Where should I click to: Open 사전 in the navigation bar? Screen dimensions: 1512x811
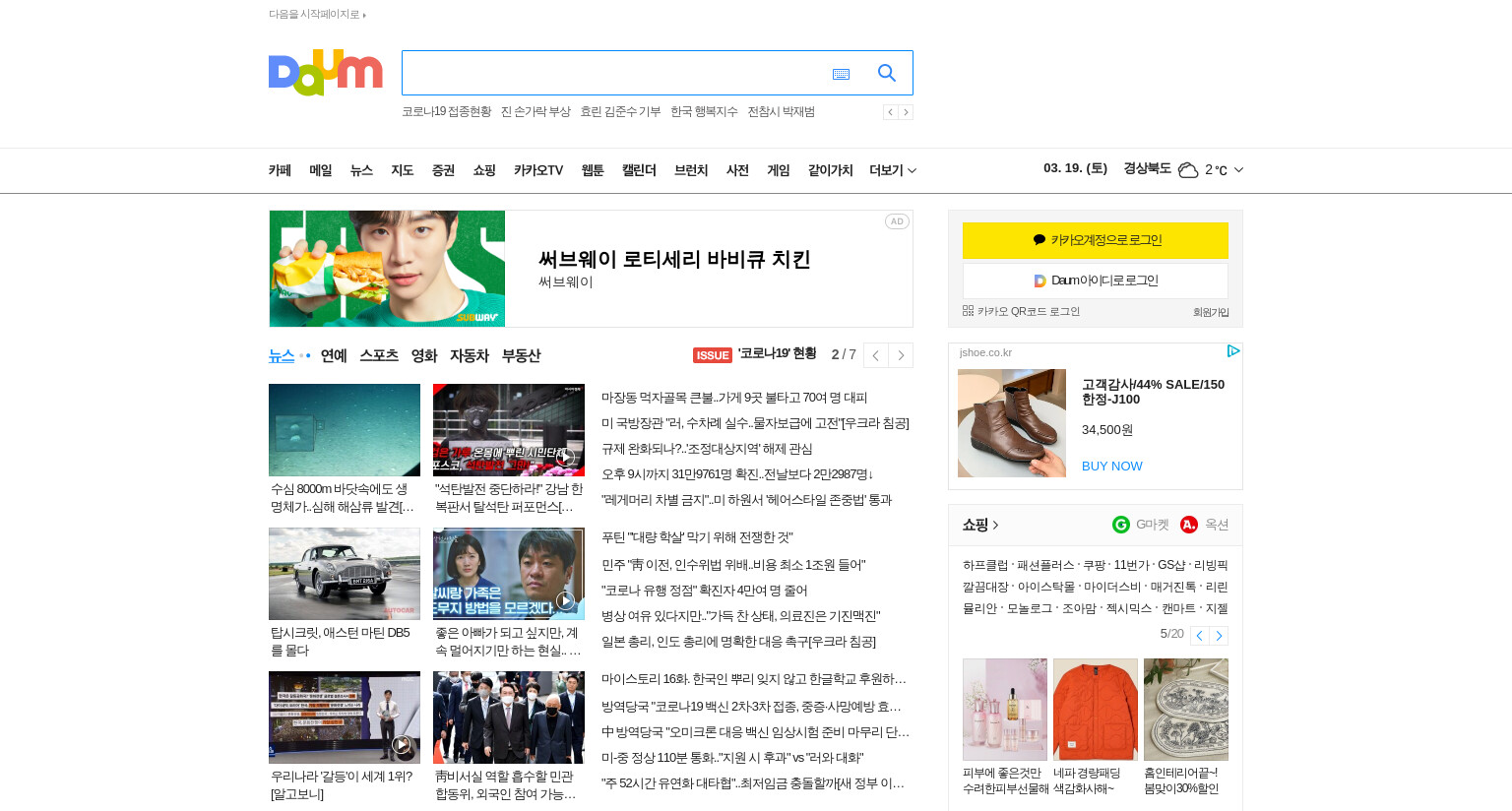click(737, 170)
